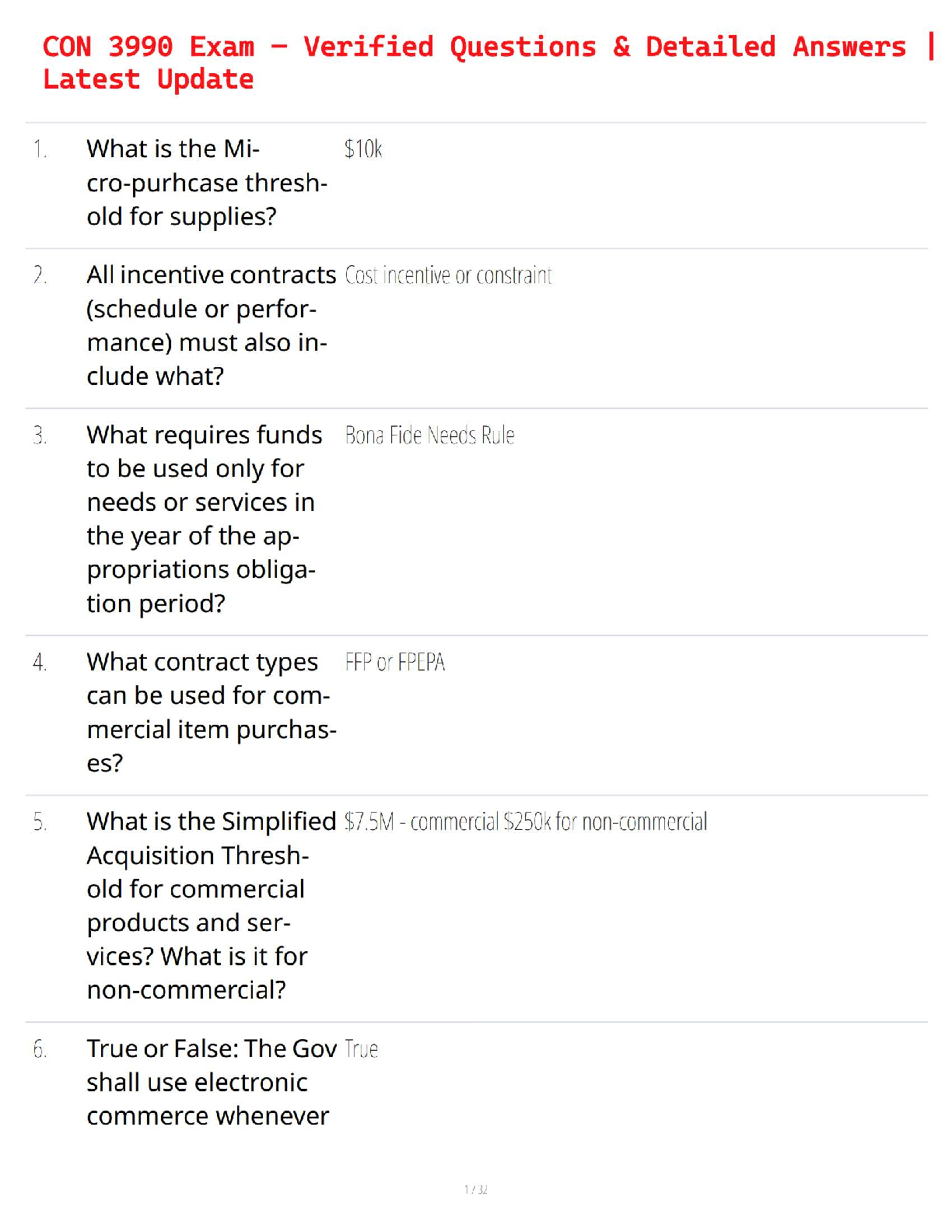This screenshot has height=1232, width=952.
Task: Click 'Cost incentive or constraint' answer
Action: tap(448, 275)
